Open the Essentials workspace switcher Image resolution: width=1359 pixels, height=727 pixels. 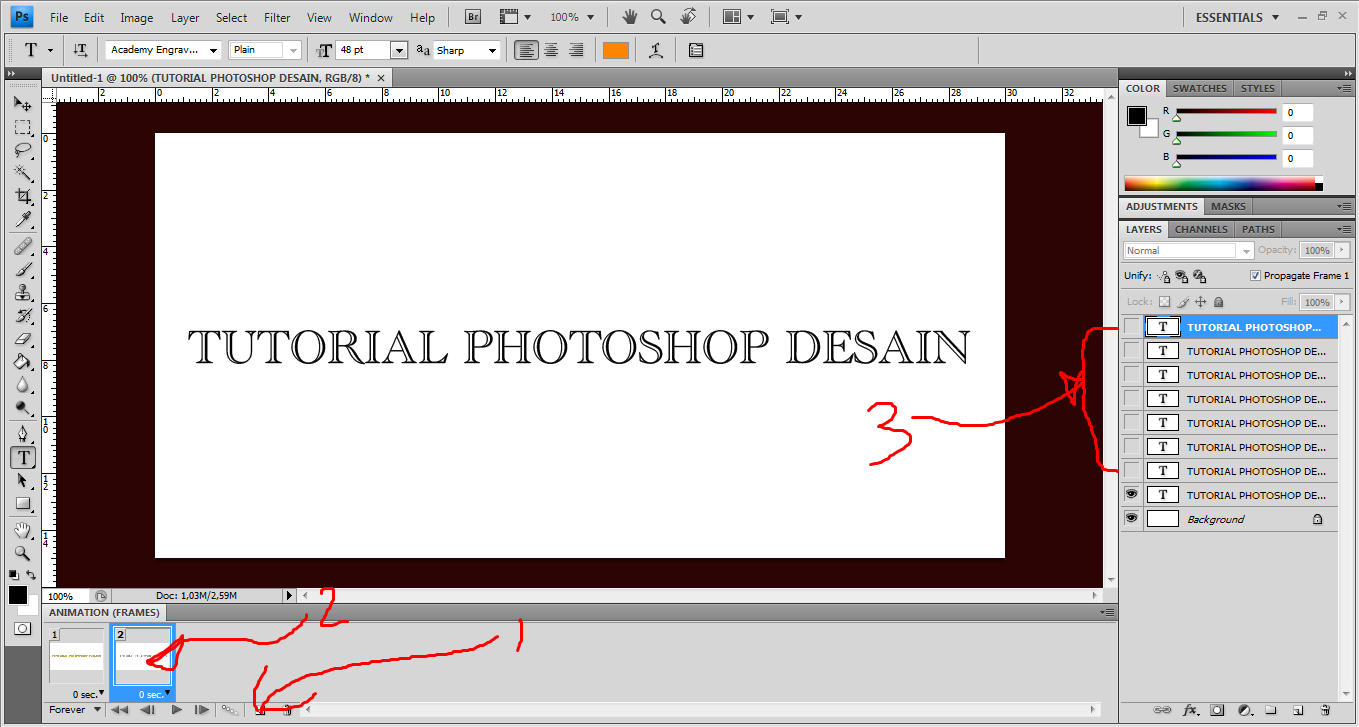1237,17
